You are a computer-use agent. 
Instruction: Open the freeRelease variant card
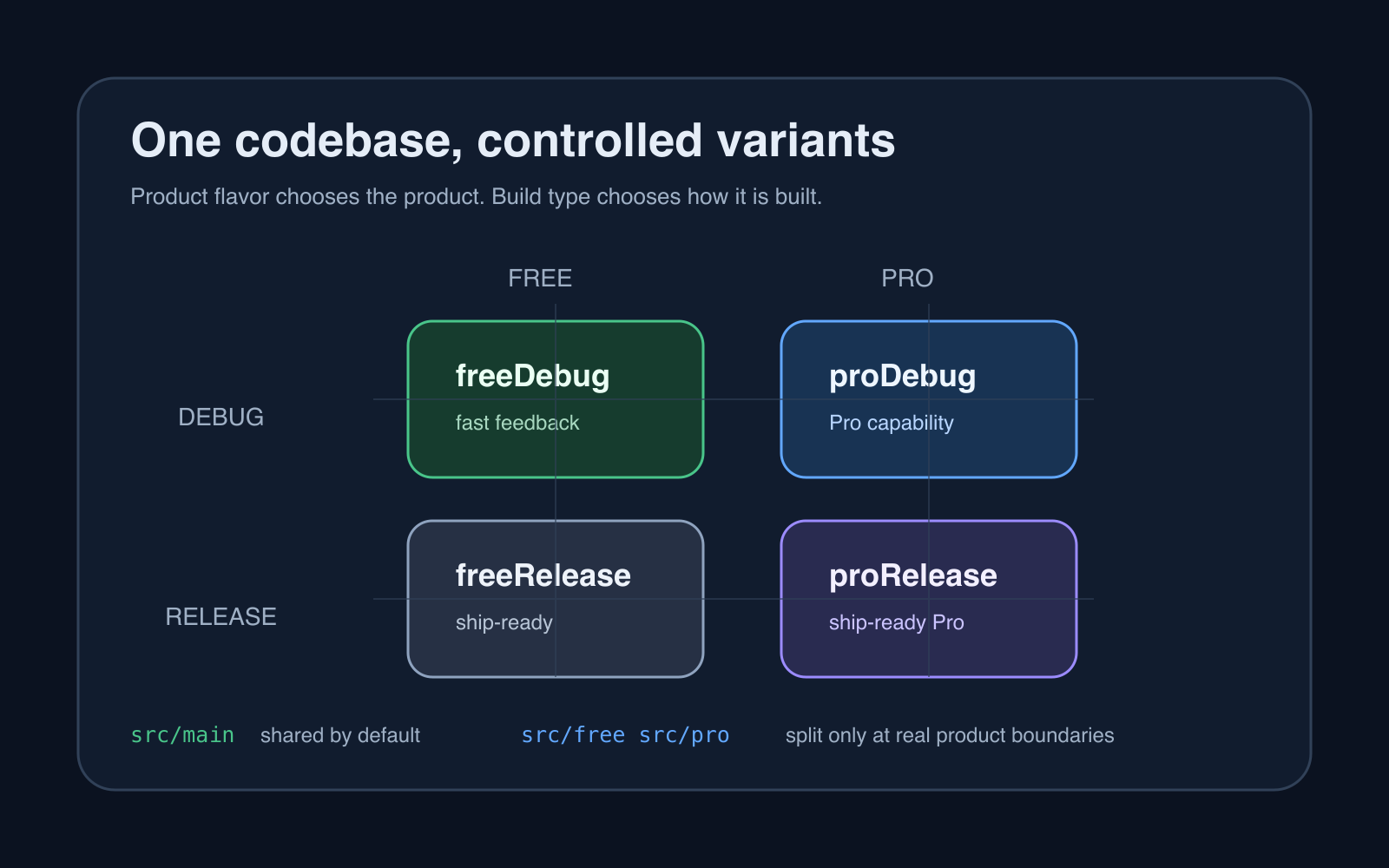point(556,599)
